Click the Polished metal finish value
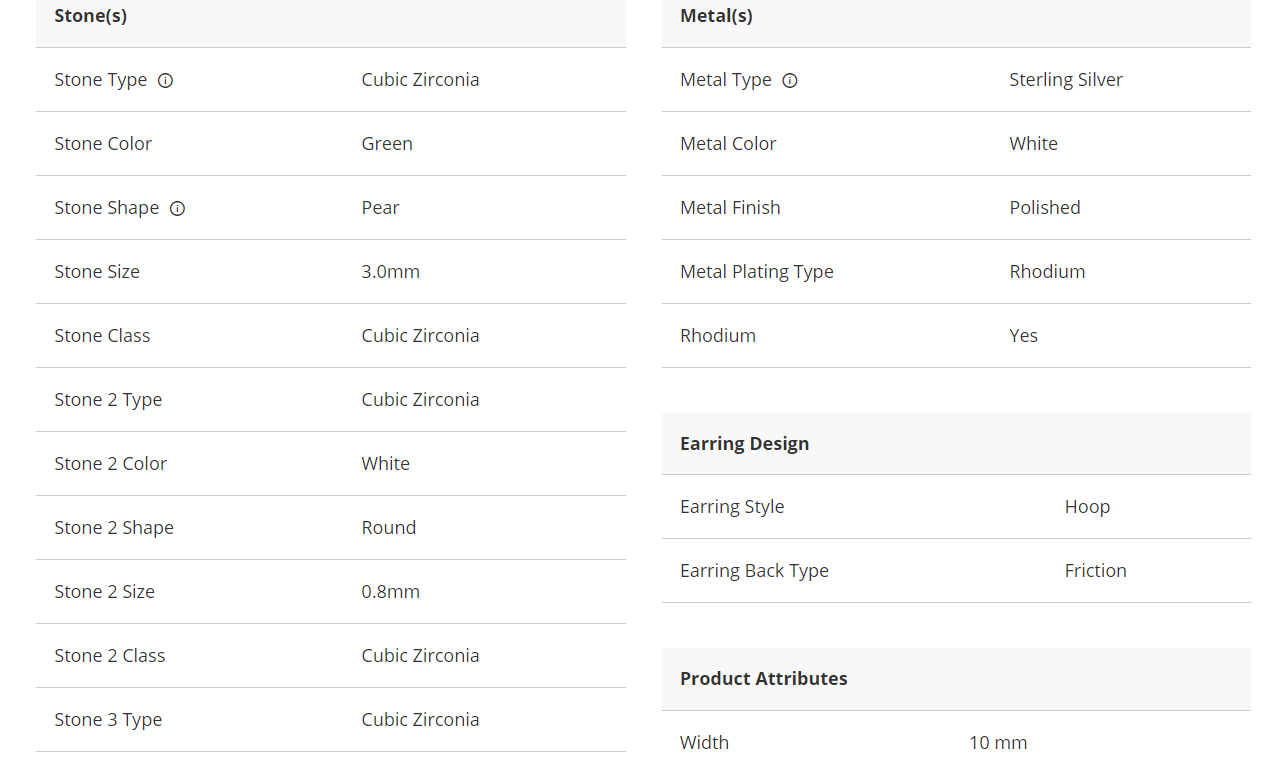This screenshot has width=1284, height=767. point(1044,208)
